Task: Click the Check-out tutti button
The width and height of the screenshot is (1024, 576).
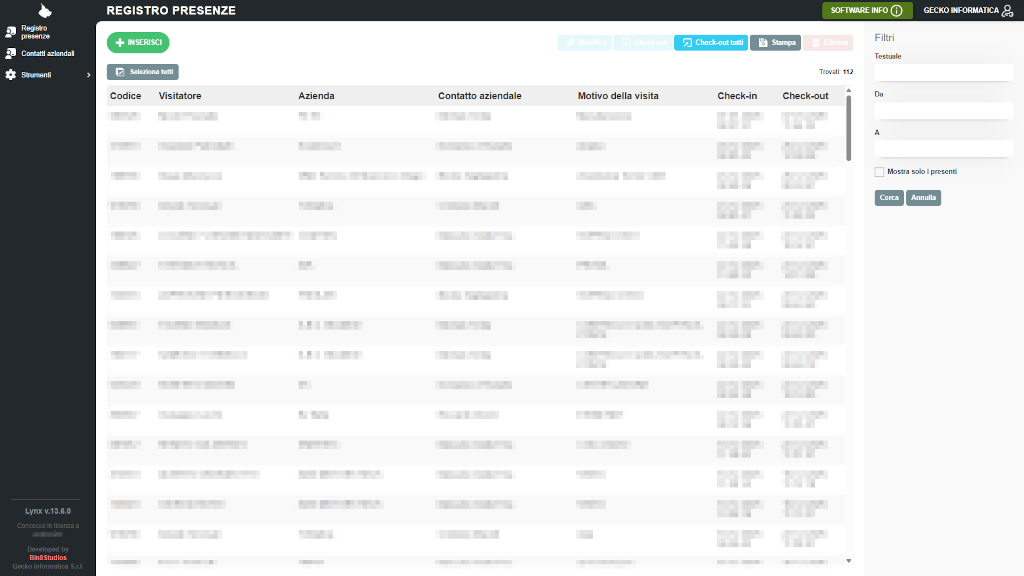Action: tap(710, 43)
